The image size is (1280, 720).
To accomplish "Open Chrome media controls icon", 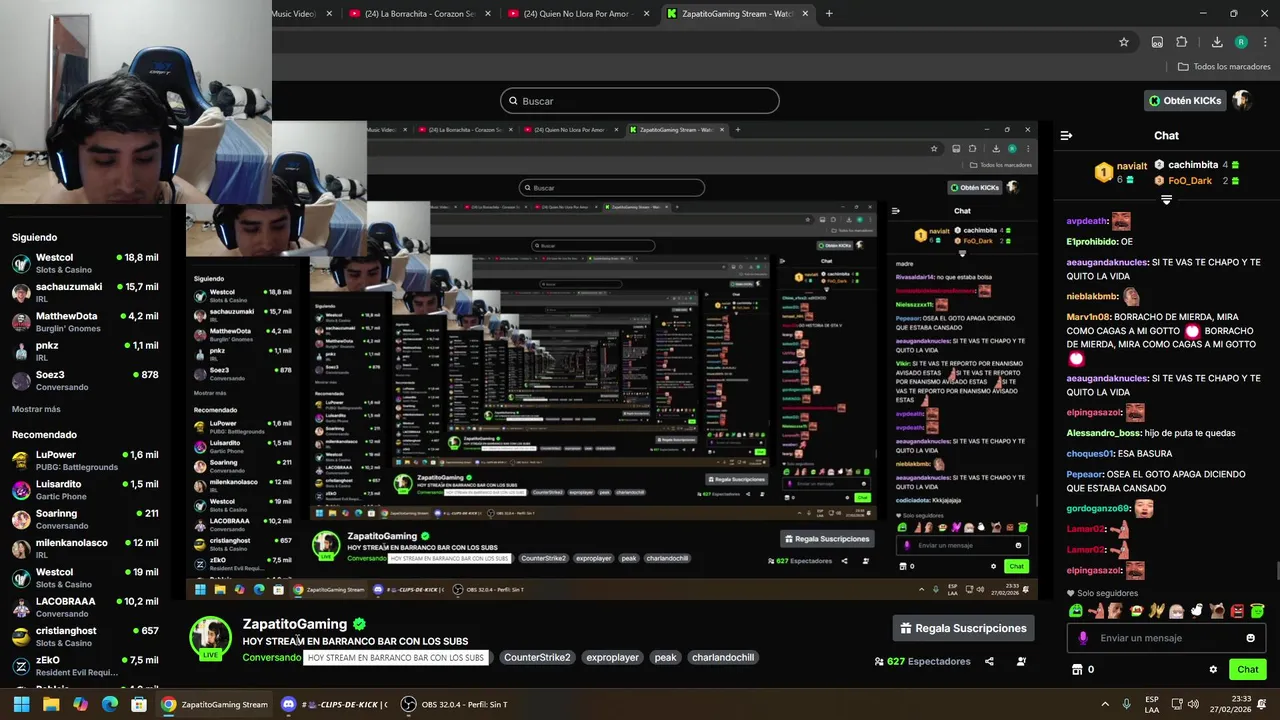I will (x=1157, y=42).
